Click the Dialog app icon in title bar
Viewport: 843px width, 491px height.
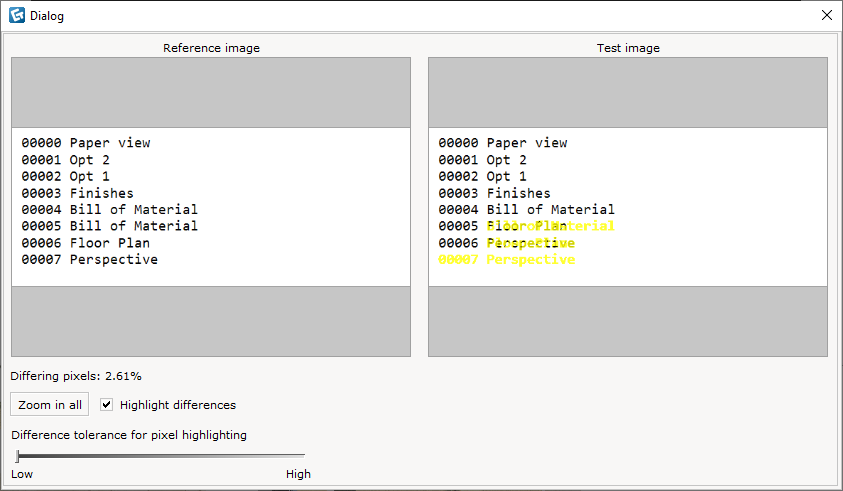coord(17,16)
